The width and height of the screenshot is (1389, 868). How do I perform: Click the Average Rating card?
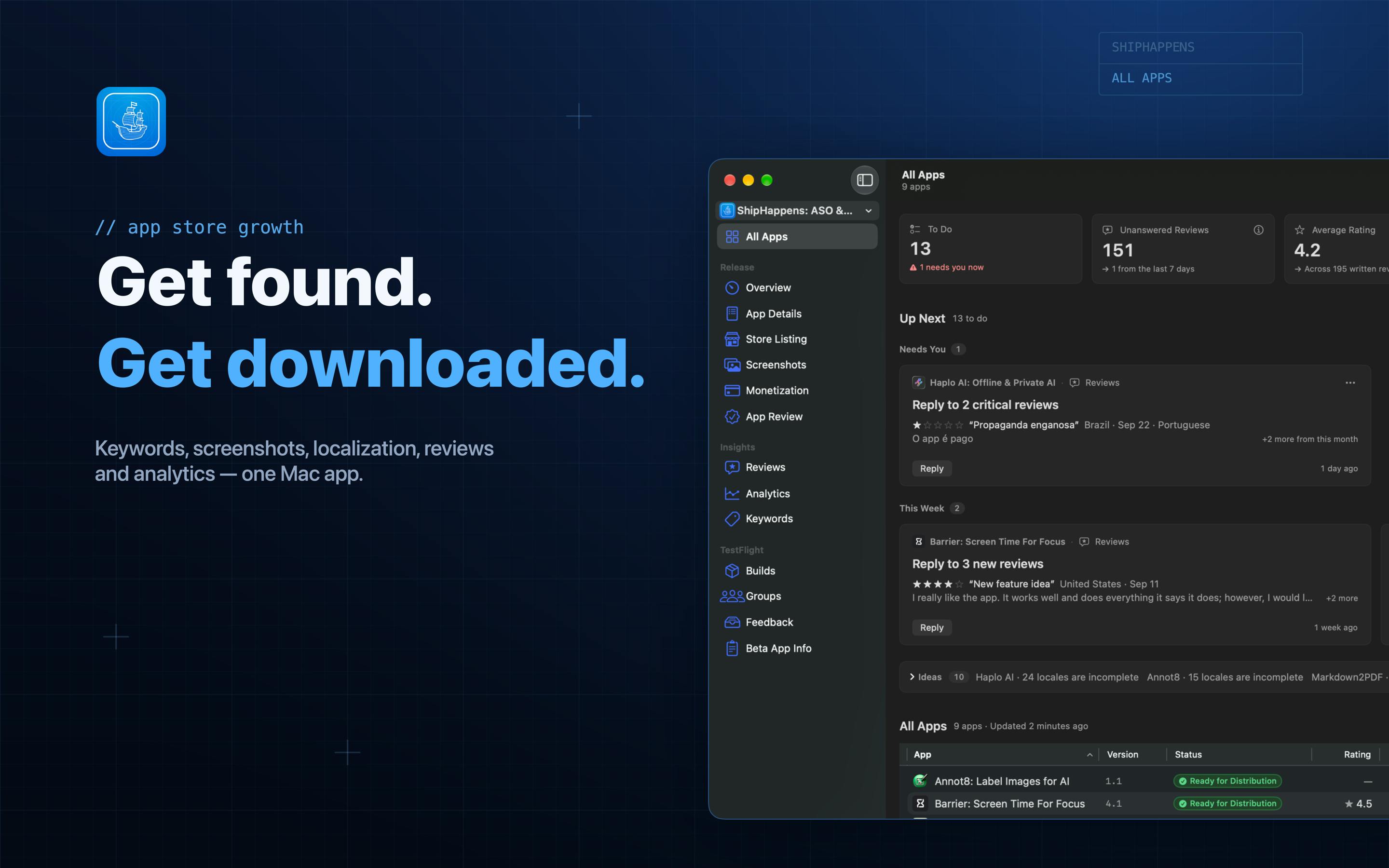[1336, 248]
